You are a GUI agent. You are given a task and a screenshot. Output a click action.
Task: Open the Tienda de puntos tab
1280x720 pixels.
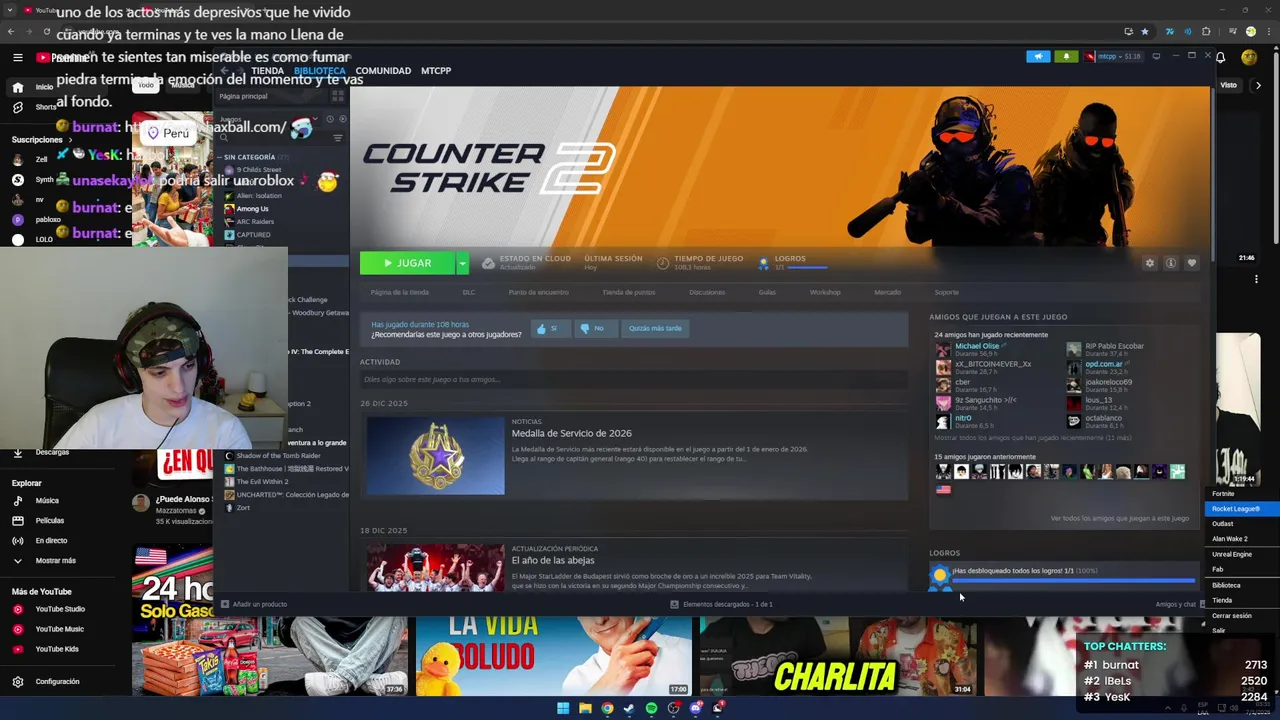click(628, 292)
